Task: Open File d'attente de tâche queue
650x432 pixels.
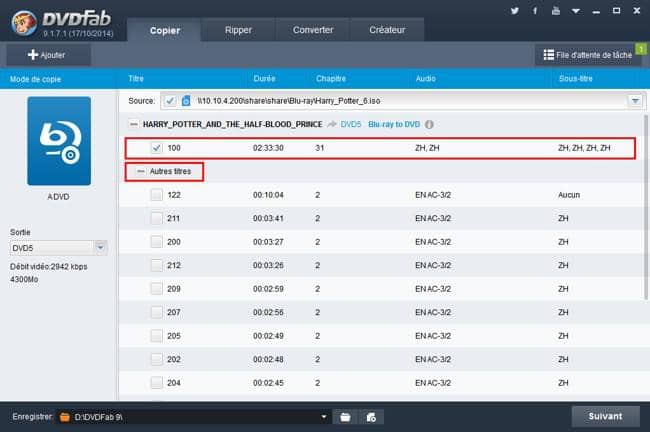Action: click(588, 55)
